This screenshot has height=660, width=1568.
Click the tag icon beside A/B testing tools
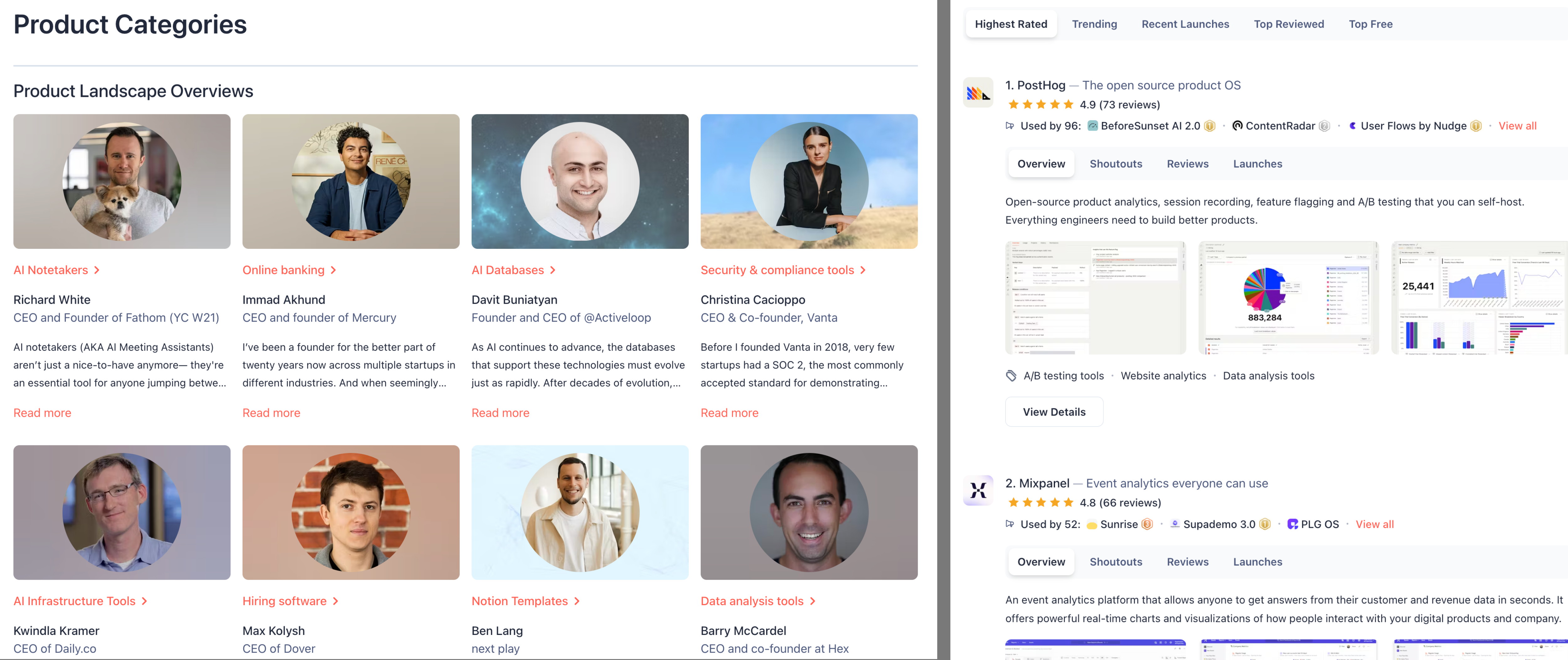[1011, 376]
